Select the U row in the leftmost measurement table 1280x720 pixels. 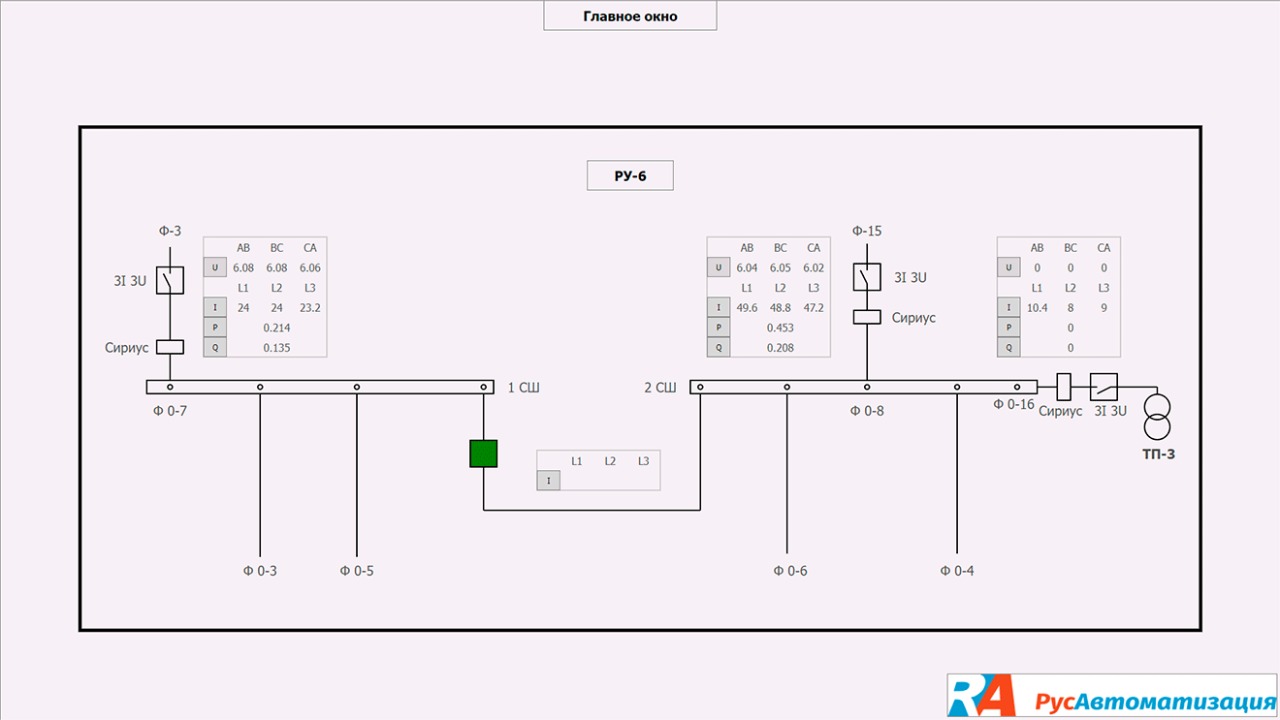tap(215, 268)
